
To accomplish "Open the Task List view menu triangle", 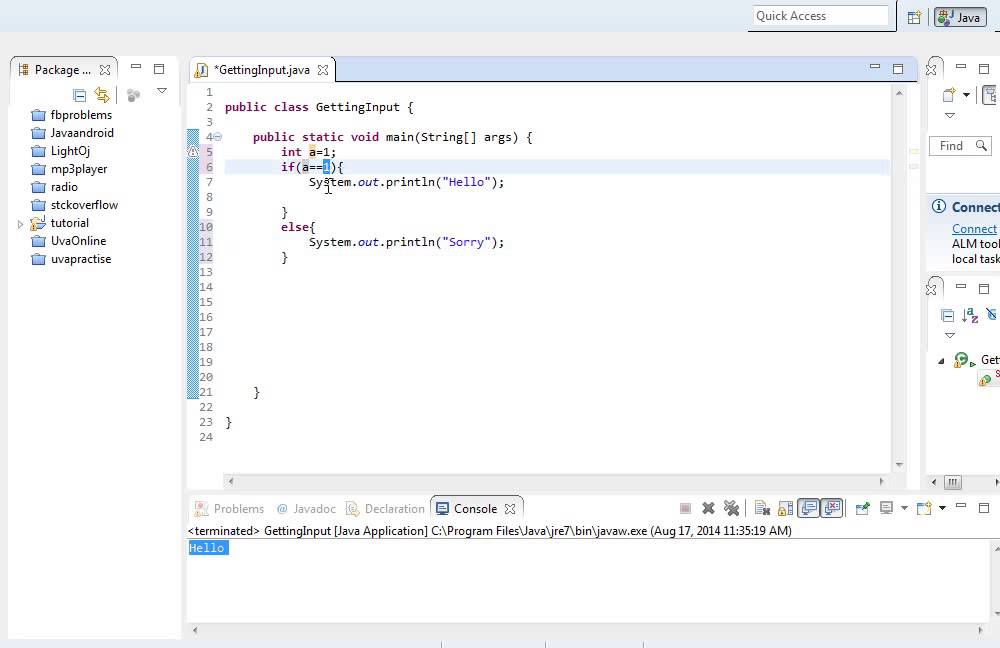I will (950, 115).
